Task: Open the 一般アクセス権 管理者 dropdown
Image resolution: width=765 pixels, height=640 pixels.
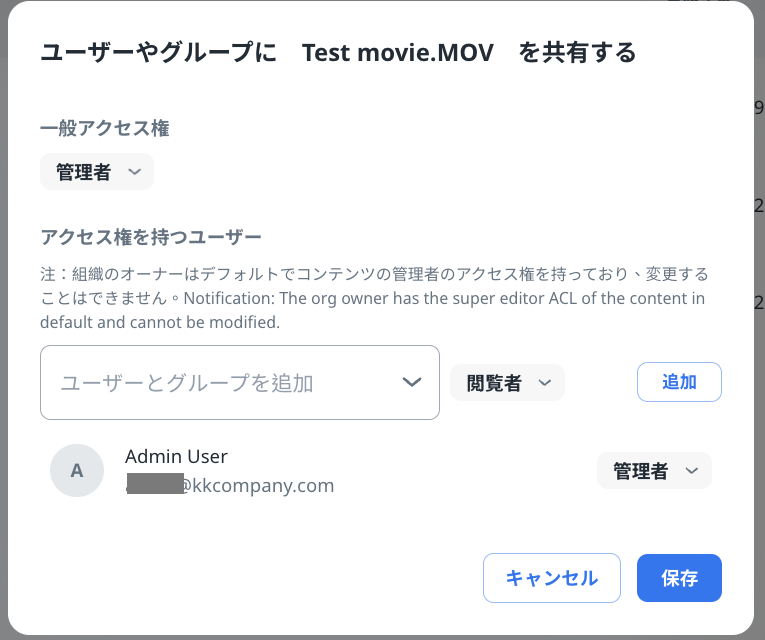Action: coord(96,172)
